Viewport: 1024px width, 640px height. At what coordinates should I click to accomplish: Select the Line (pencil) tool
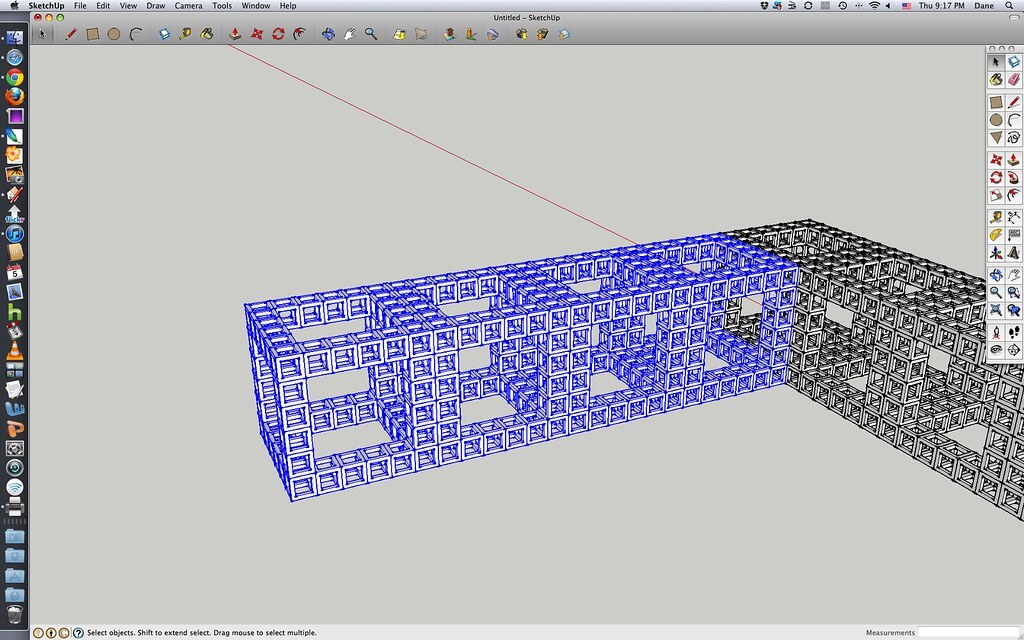coord(69,33)
